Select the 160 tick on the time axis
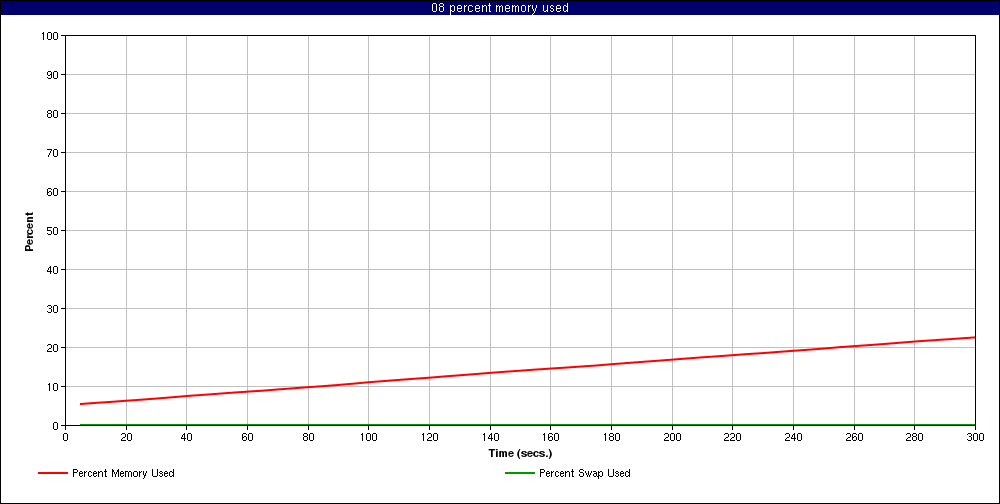 click(x=550, y=437)
